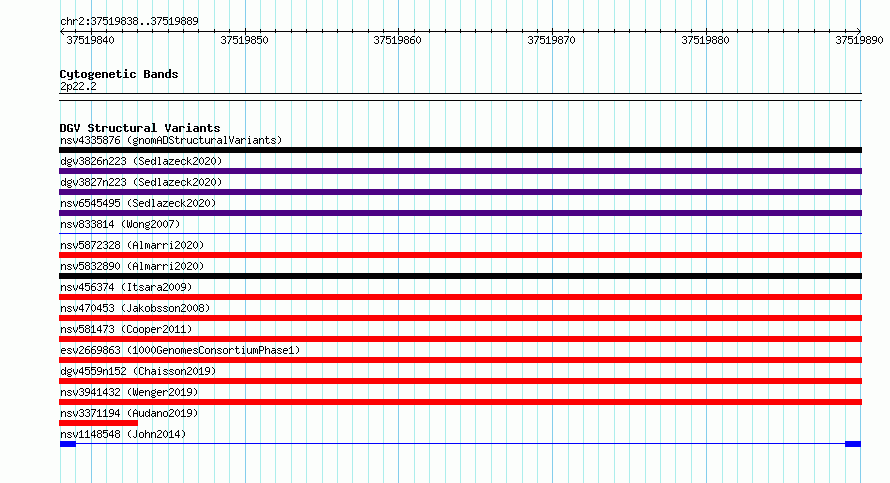Open variant nsv581473 (Cooper2011) label

126,329
